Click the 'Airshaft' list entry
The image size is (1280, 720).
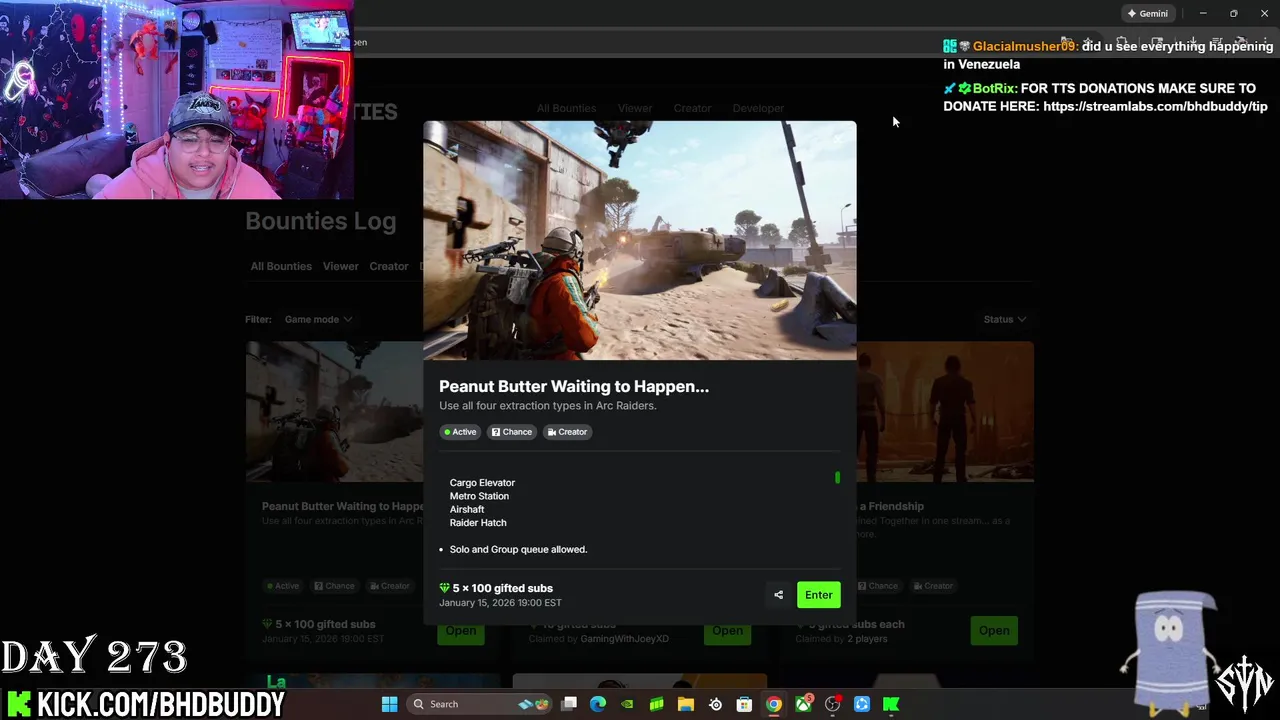pos(467,509)
